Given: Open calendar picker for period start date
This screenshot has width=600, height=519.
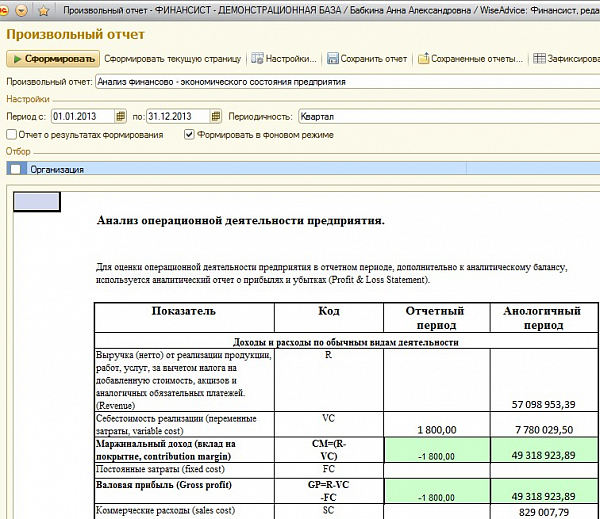Looking at the screenshot, I should pos(121,117).
